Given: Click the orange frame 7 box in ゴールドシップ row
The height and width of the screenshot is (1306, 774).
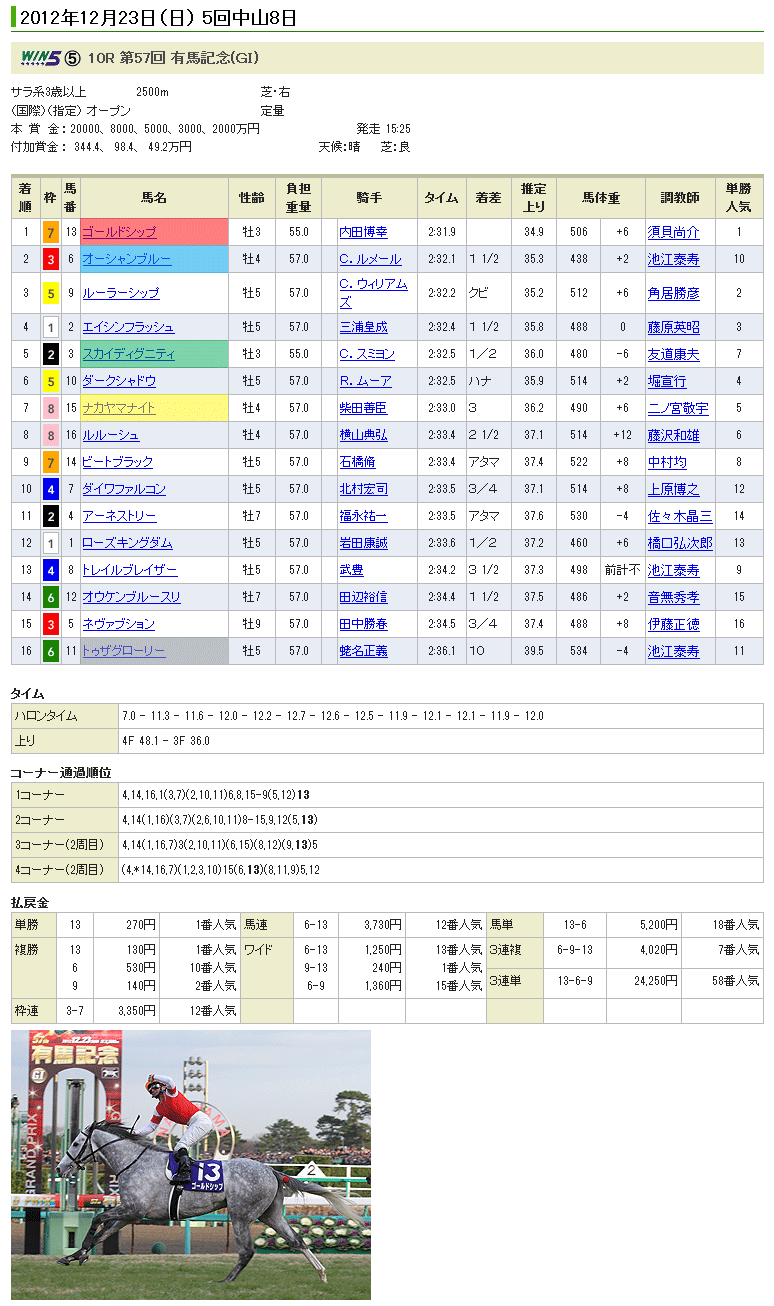Looking at the screenshot, I should click(x=50, y=232).
